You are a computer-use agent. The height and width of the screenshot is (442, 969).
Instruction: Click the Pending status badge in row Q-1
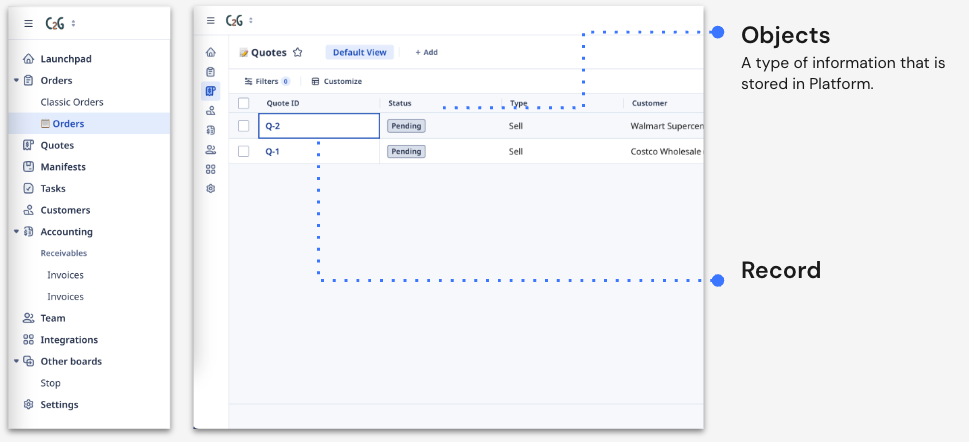[407, 151]
